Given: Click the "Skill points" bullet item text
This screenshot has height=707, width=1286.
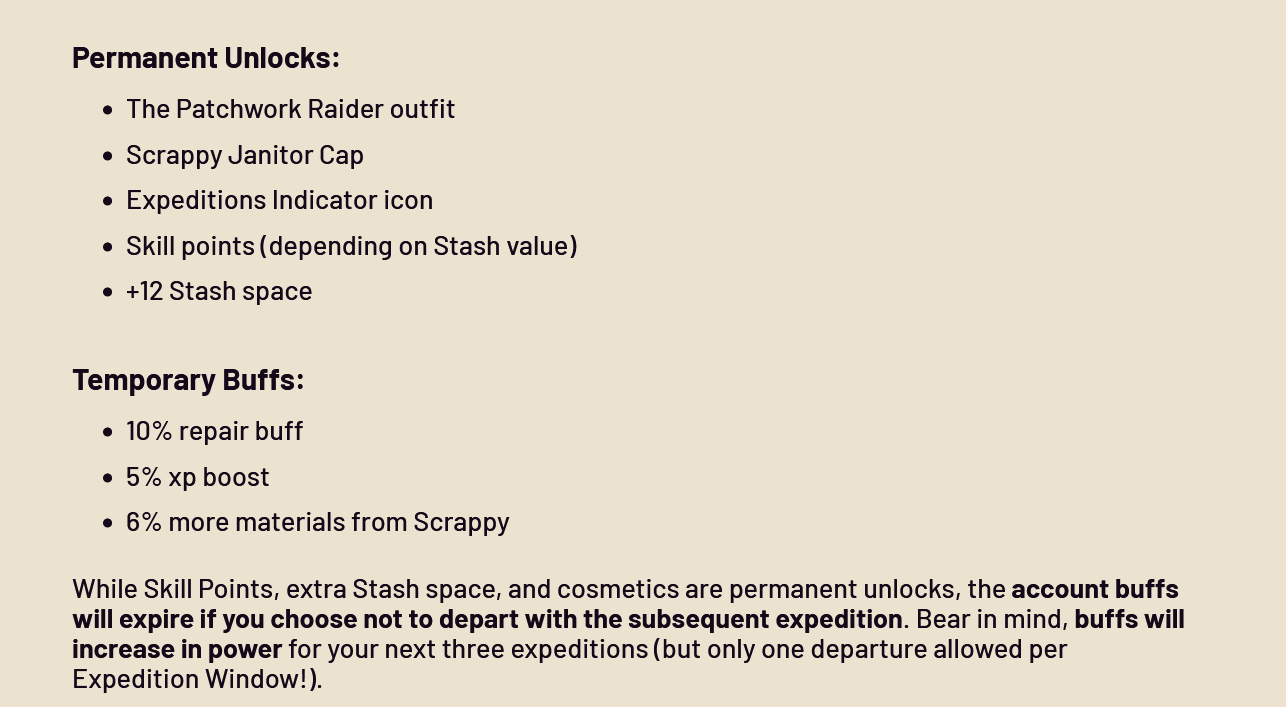Looking at the screenshot, I should pos(189,246).
